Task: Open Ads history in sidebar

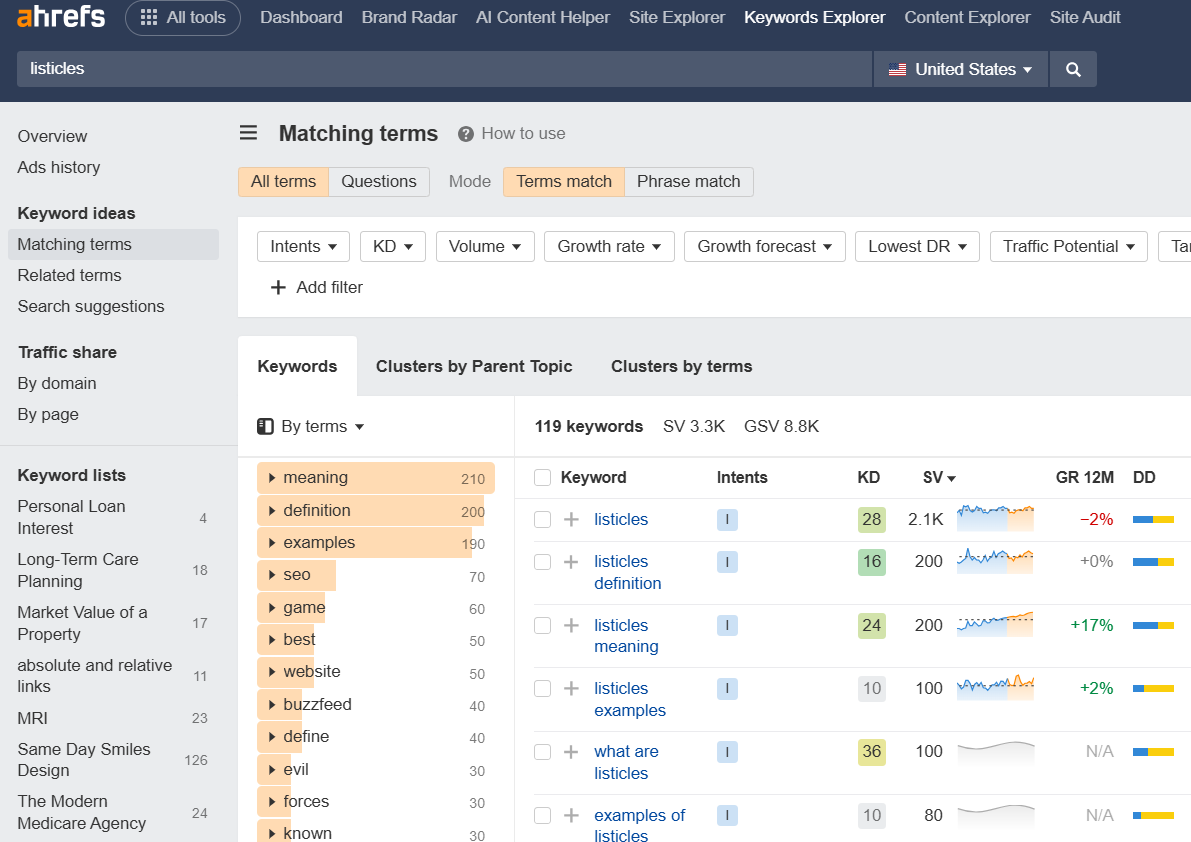Action: click(58, 168)
